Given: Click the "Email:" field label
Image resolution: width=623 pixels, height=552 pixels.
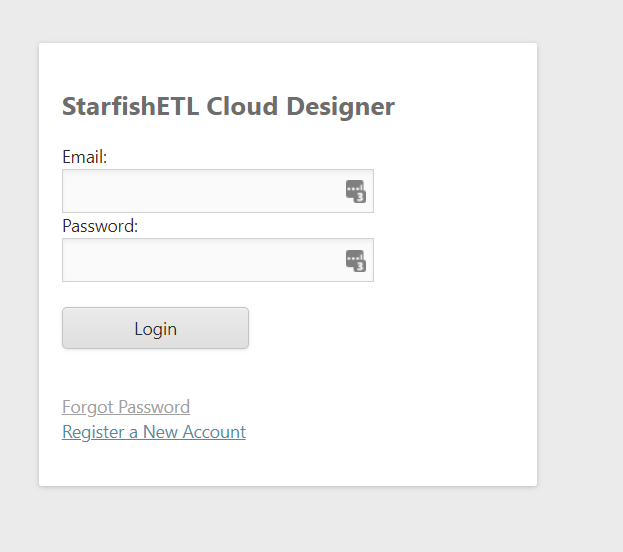Looking at the screenshot, I should pos(85,157).
